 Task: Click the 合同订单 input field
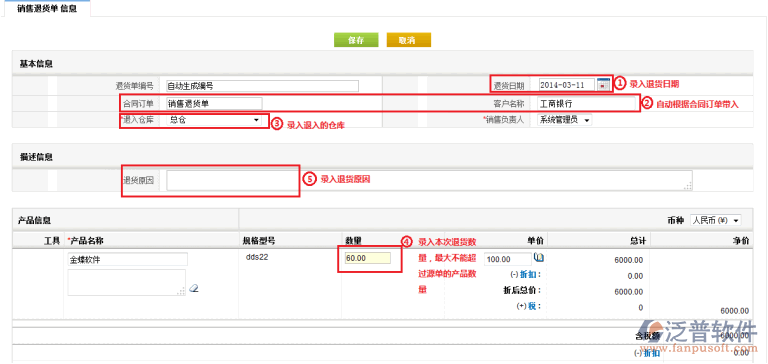214,103
